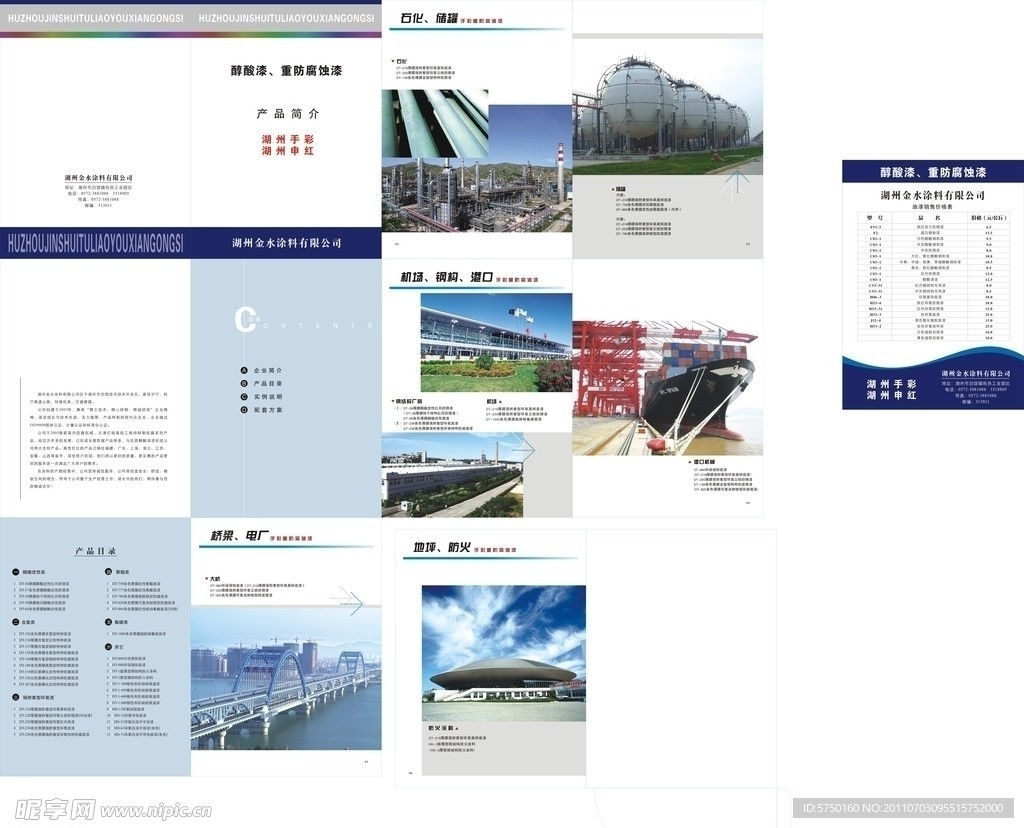
Task: Click the rainbow gradient color strip
Action: tap(190, 34)
